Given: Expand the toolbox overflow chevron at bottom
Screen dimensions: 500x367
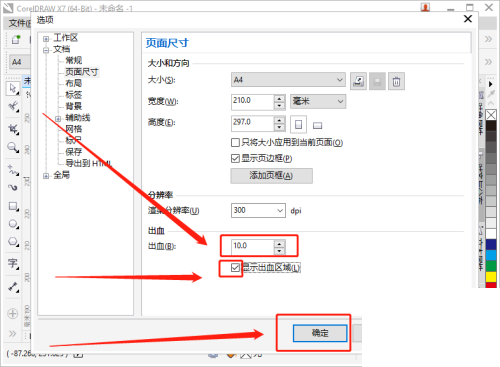Looking at the screenshot, I should coord(13,334).
